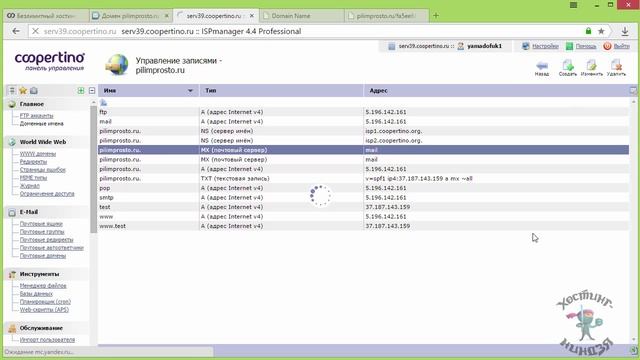
Task: Select the isp1.coopertino.org. NS record
Action: [x=363, y=131]
